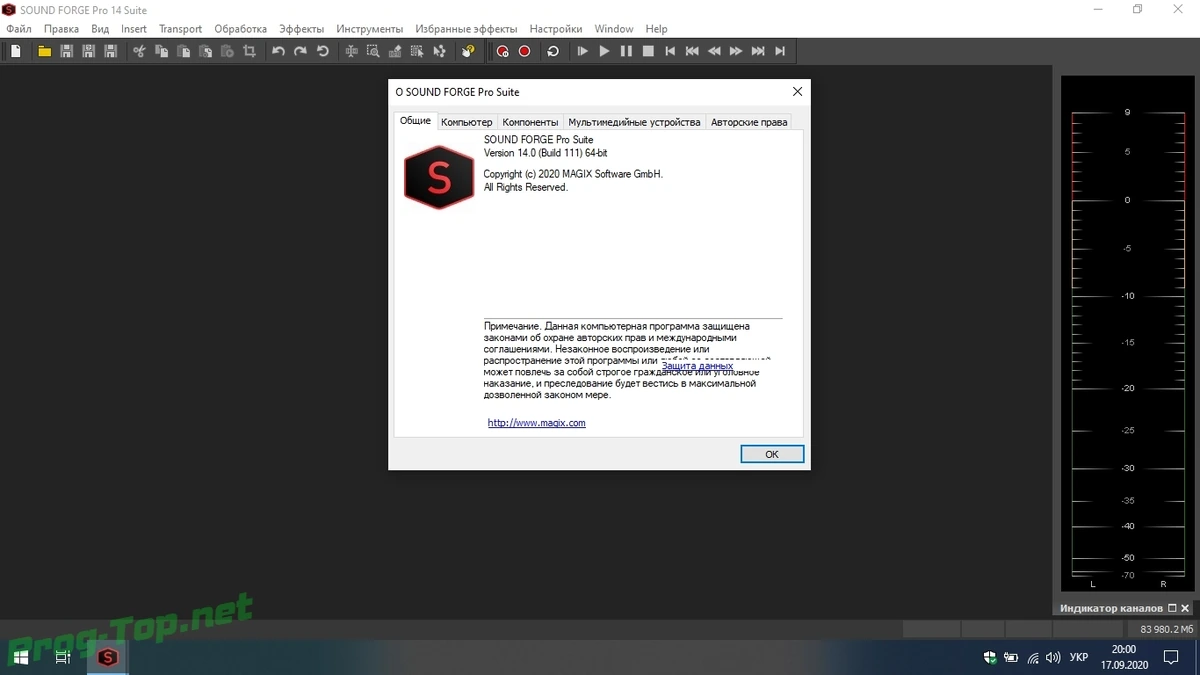Switch to the Мультимедийные устройства tab

(634, 122)
